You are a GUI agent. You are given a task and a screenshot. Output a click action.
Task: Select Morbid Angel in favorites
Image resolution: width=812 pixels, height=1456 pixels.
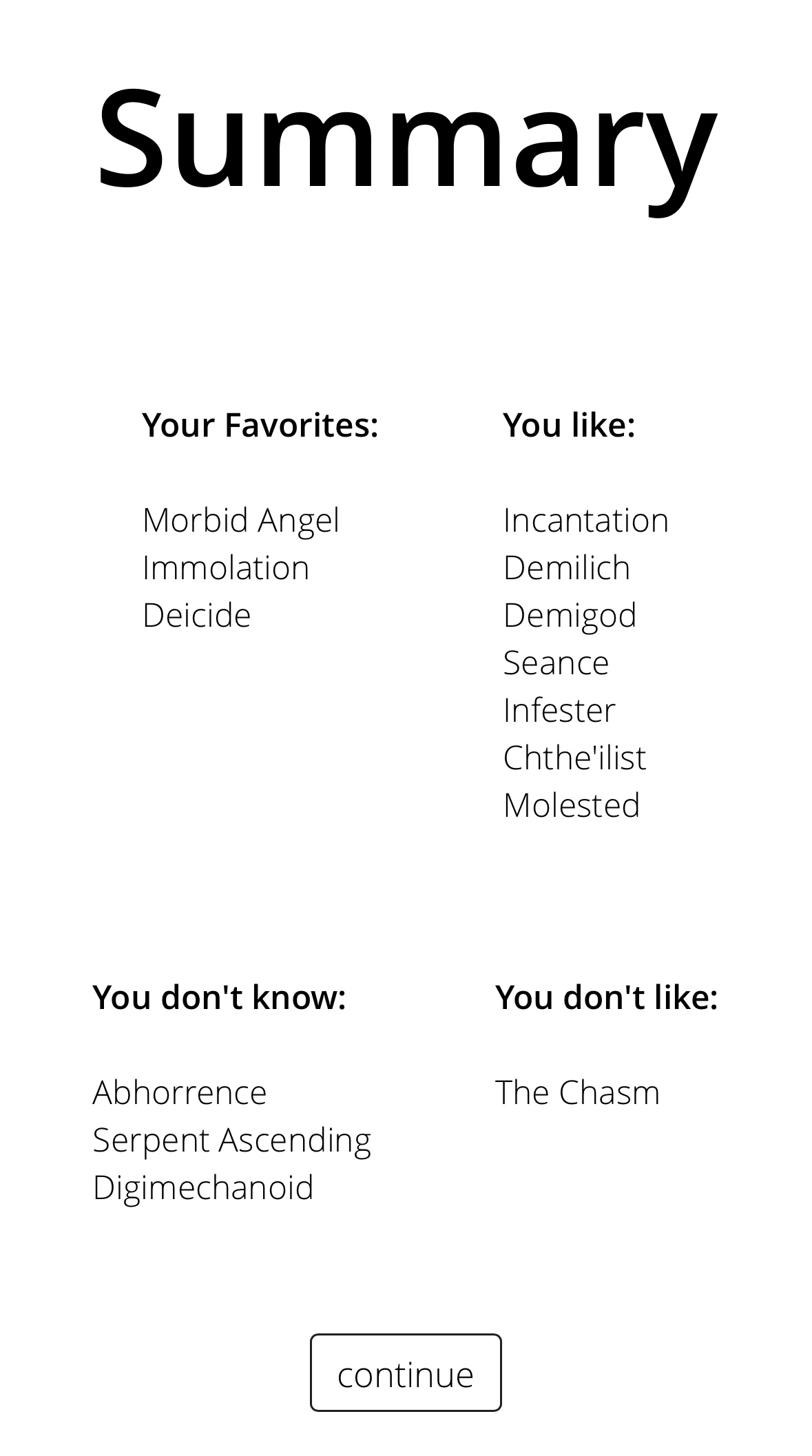pyautogui.click(x=241, y=521)
